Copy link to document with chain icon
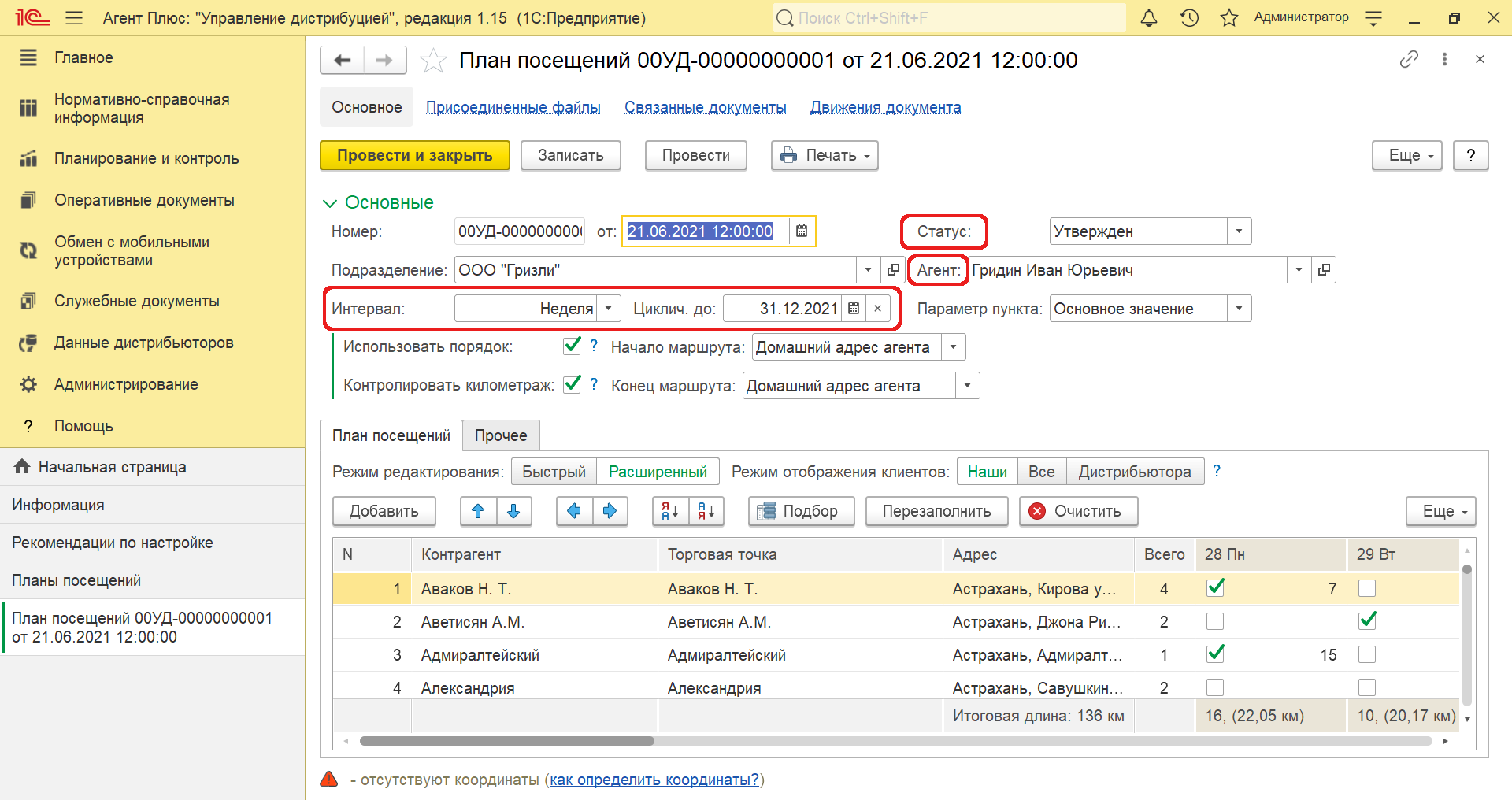The width and height of the screenshot is (1512, 800). [1409, 59]
